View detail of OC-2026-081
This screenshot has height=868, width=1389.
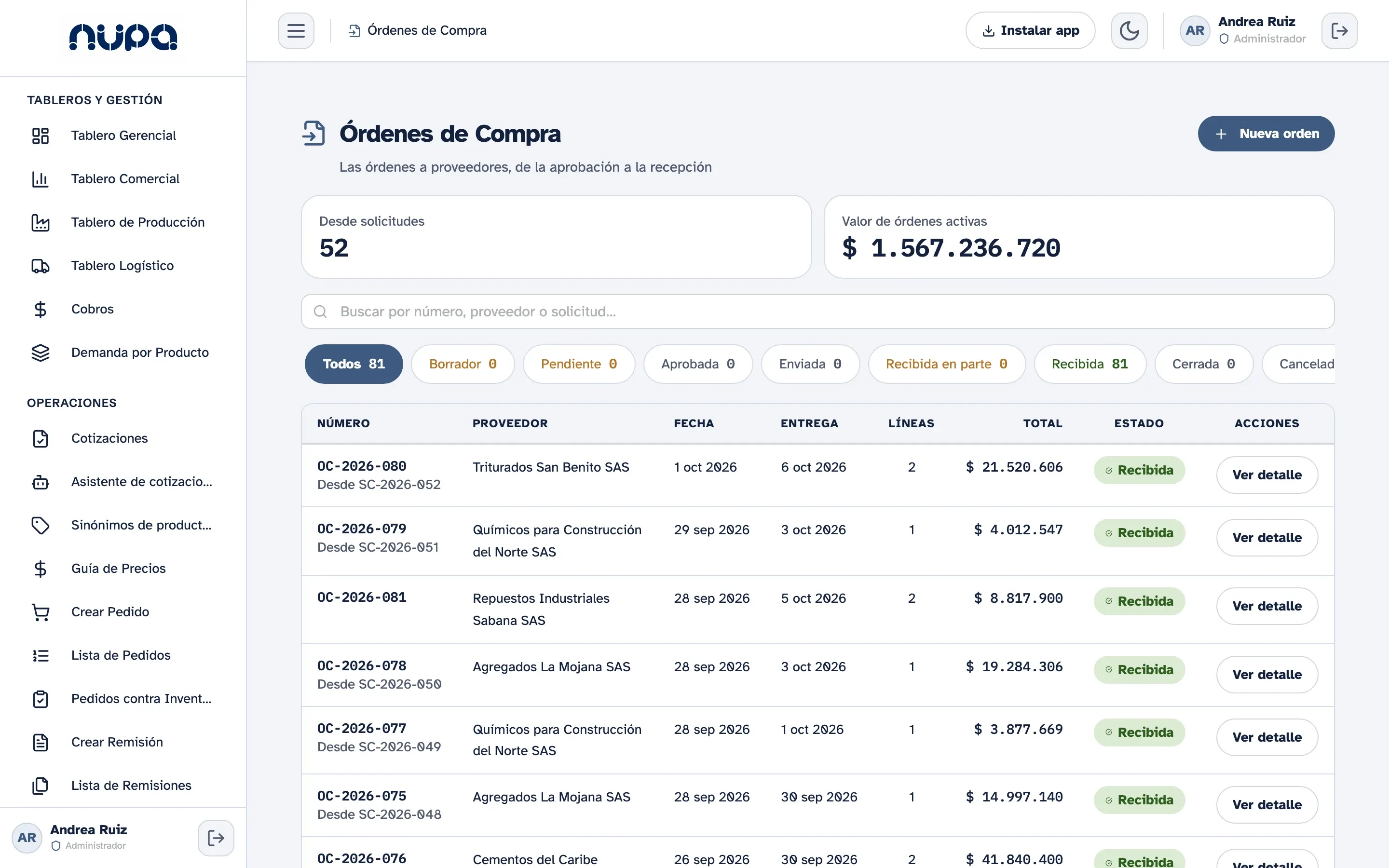click(1267, 606)
